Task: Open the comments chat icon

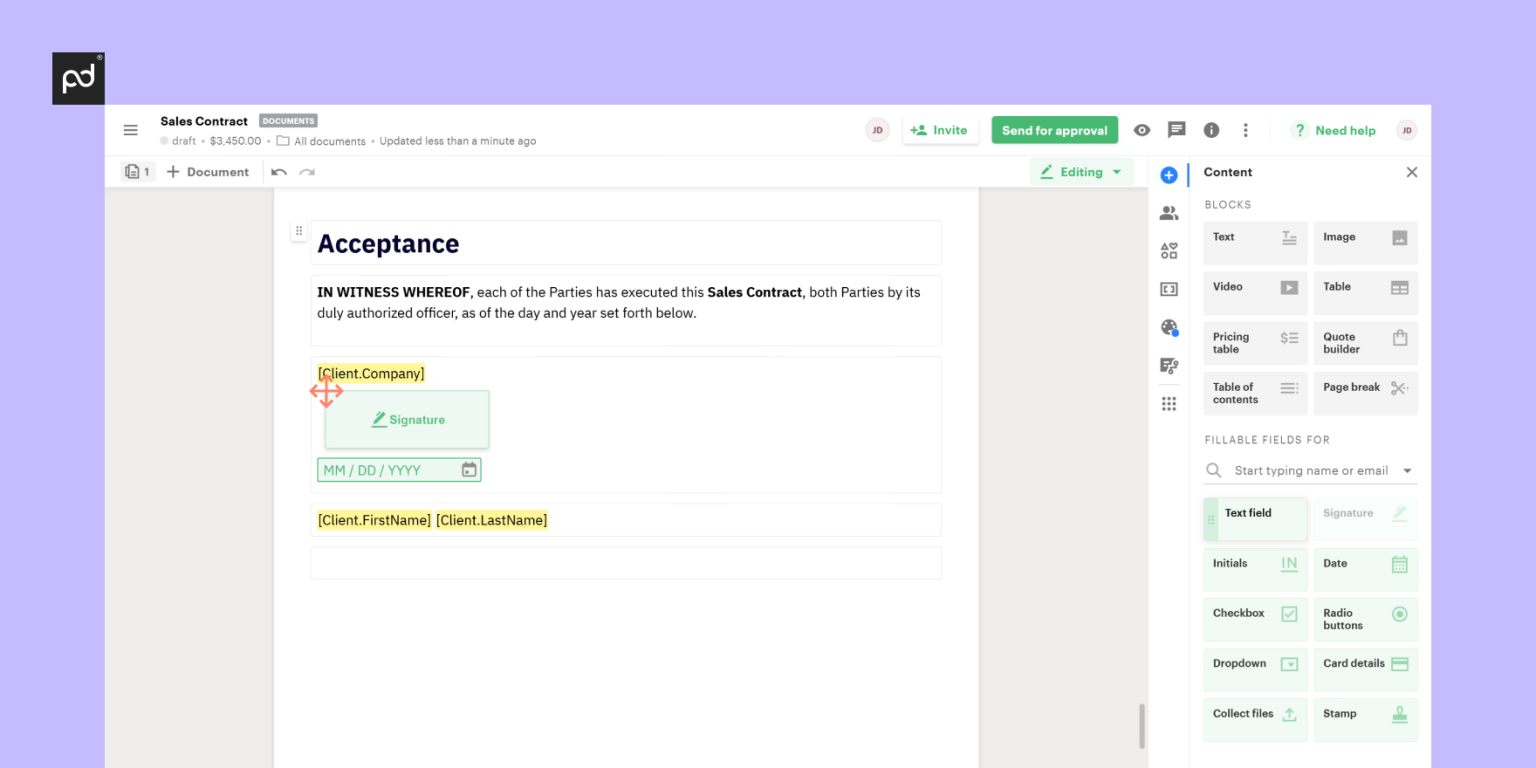Action: (1177, 130)
